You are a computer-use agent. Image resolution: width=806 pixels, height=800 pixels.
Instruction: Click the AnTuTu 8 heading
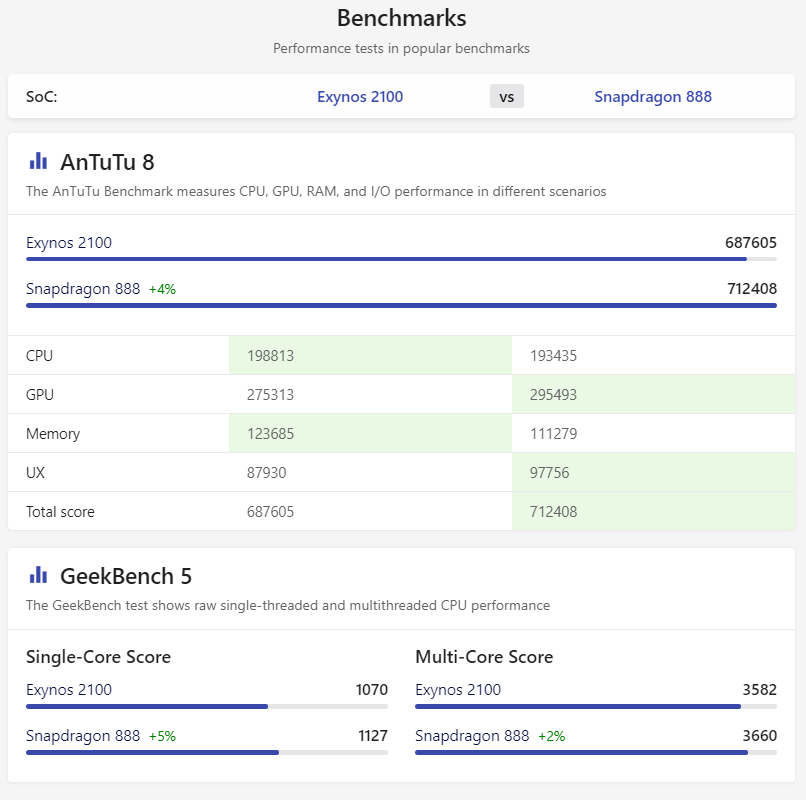(107, 162)
